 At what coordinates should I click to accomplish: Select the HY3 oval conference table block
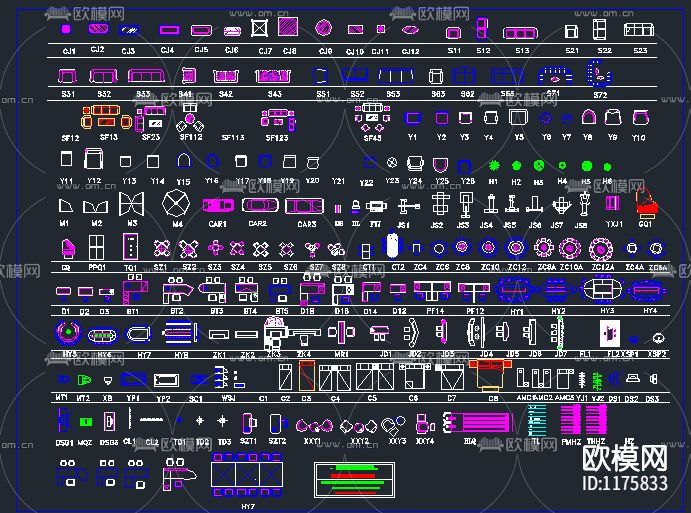coord(602,290)
